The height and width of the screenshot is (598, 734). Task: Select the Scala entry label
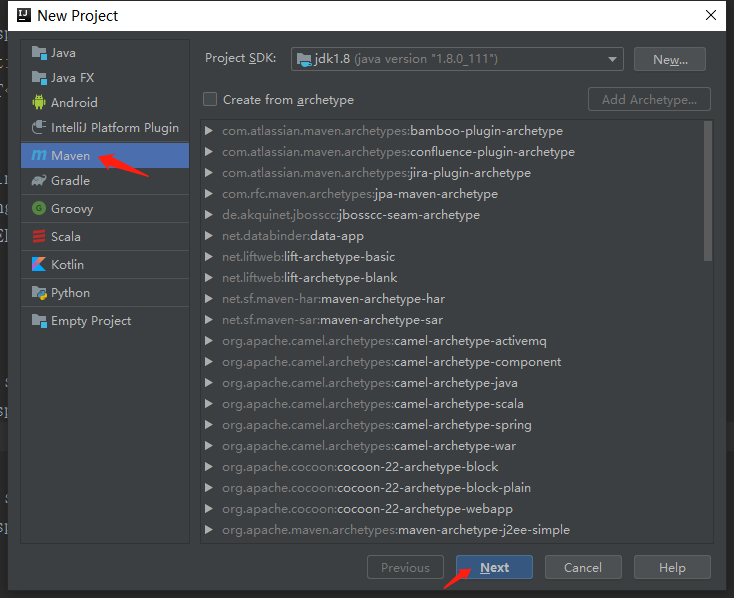point(66,236)
